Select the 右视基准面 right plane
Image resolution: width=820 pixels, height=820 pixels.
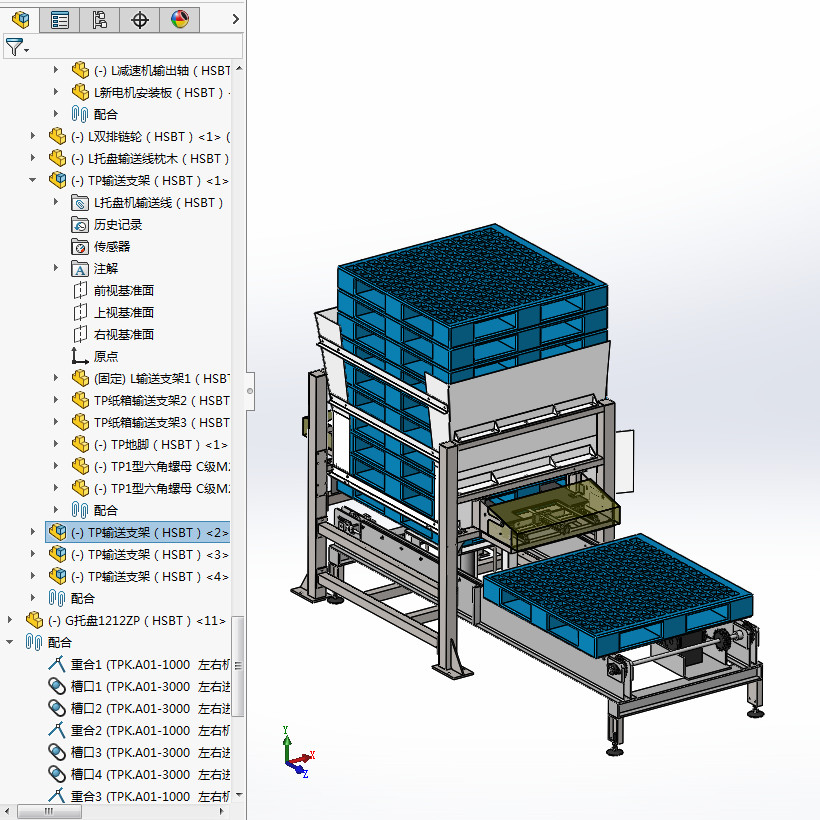[123, 335]
